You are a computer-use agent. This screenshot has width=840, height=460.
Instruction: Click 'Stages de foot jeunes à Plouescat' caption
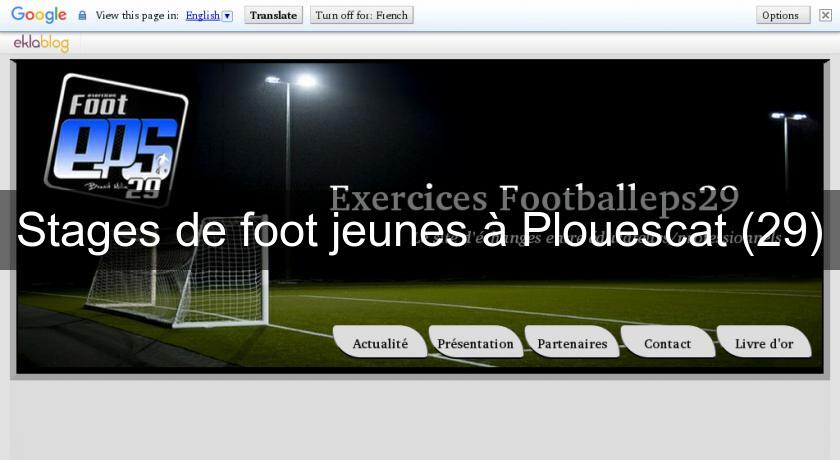tap(420, 230)
